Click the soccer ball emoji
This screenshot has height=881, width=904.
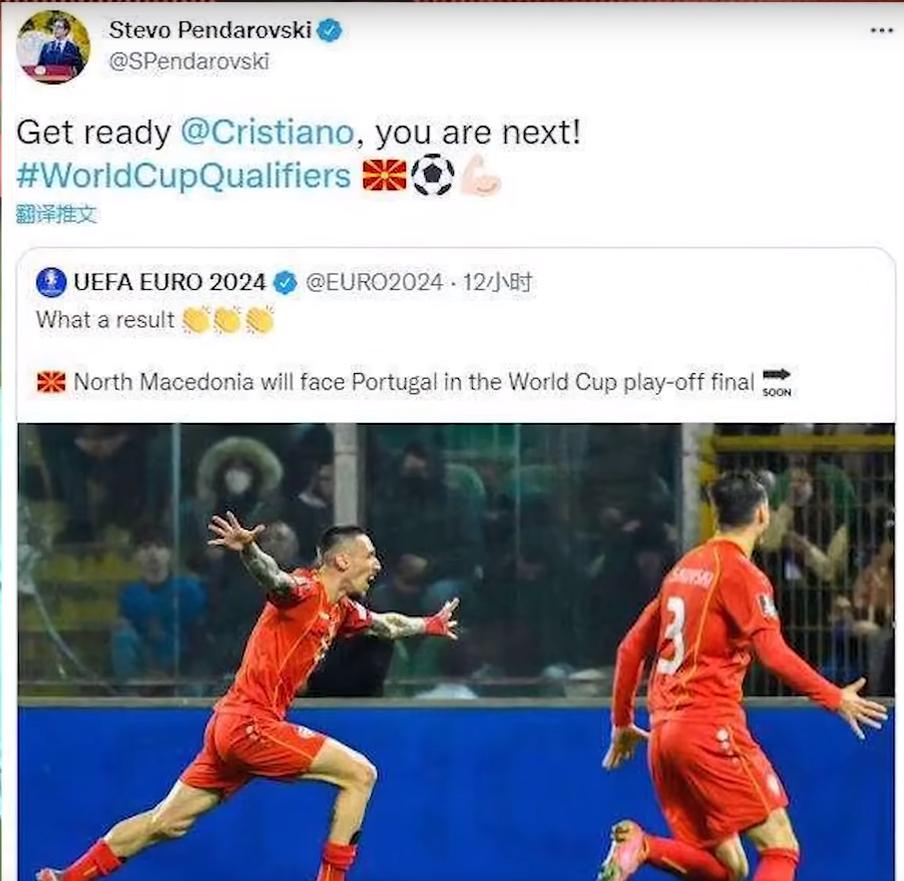[433, 175]
